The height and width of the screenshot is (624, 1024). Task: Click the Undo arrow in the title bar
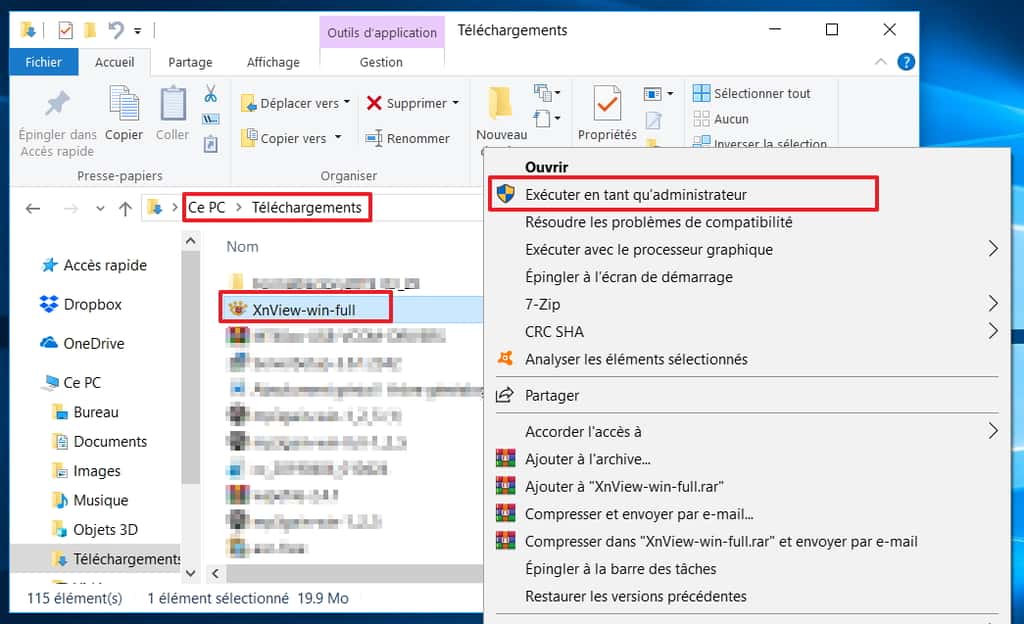click(116, 29)
